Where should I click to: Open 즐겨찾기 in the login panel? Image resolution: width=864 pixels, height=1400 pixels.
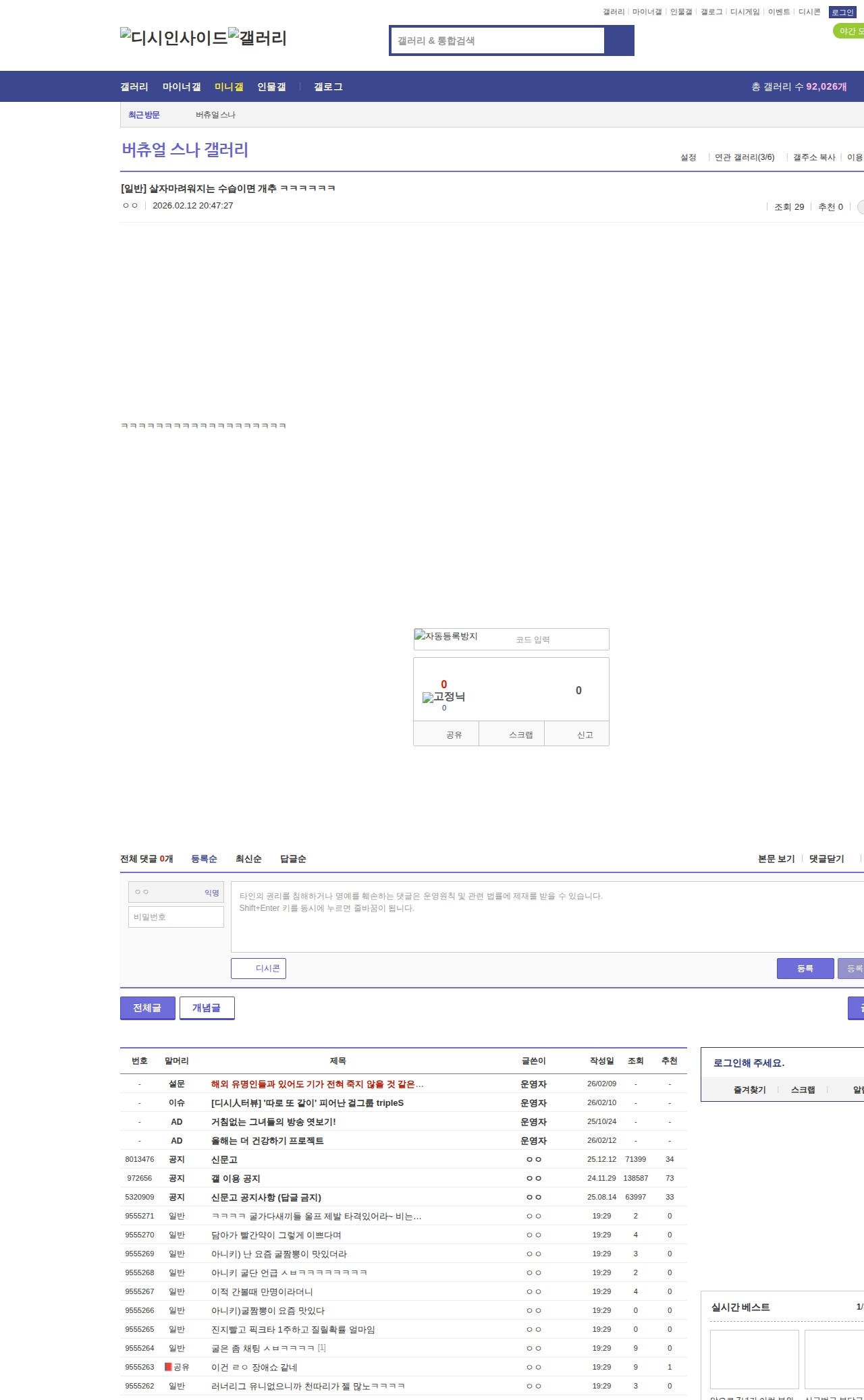(750, 1090)
